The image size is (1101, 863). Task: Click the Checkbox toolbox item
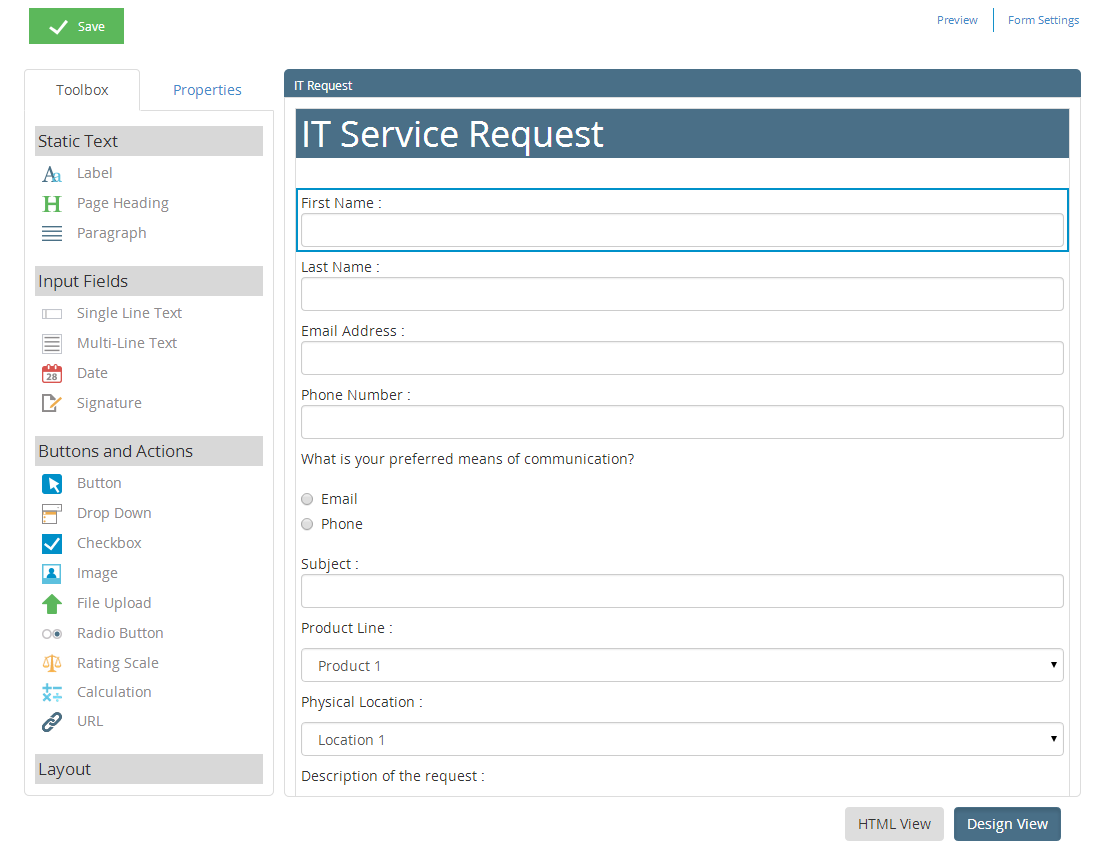click(x=108, y=543)
